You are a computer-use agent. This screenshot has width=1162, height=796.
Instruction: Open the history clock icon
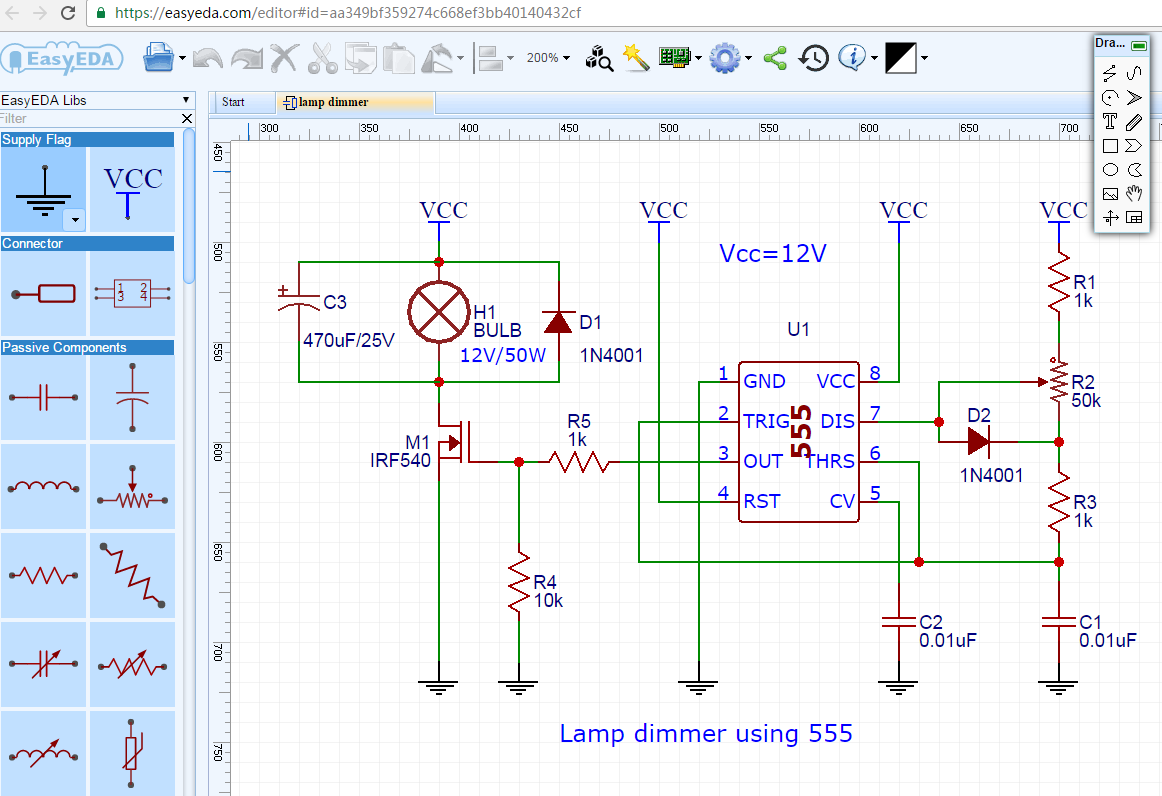[814, 58]
